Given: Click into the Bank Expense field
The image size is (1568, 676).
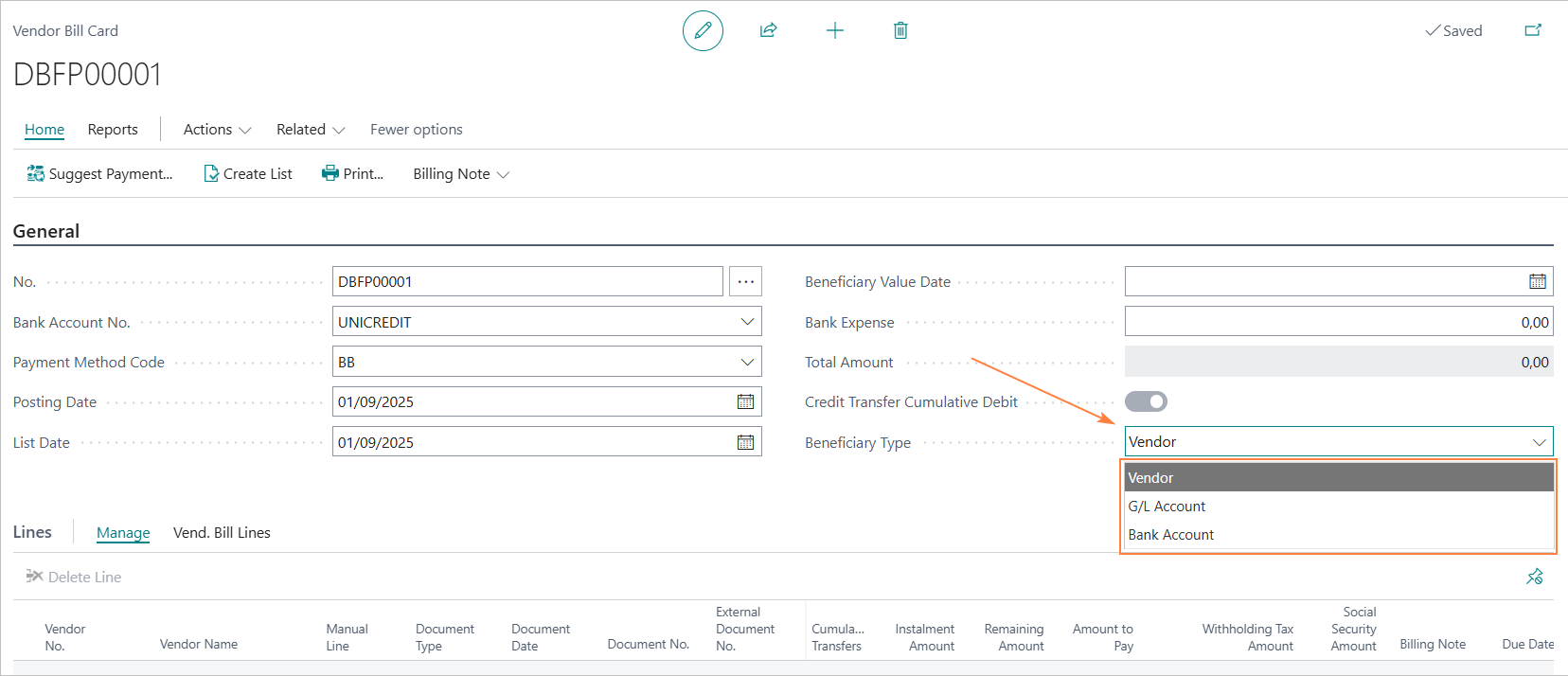Looking at the screenshot, I should (1337, 323).
